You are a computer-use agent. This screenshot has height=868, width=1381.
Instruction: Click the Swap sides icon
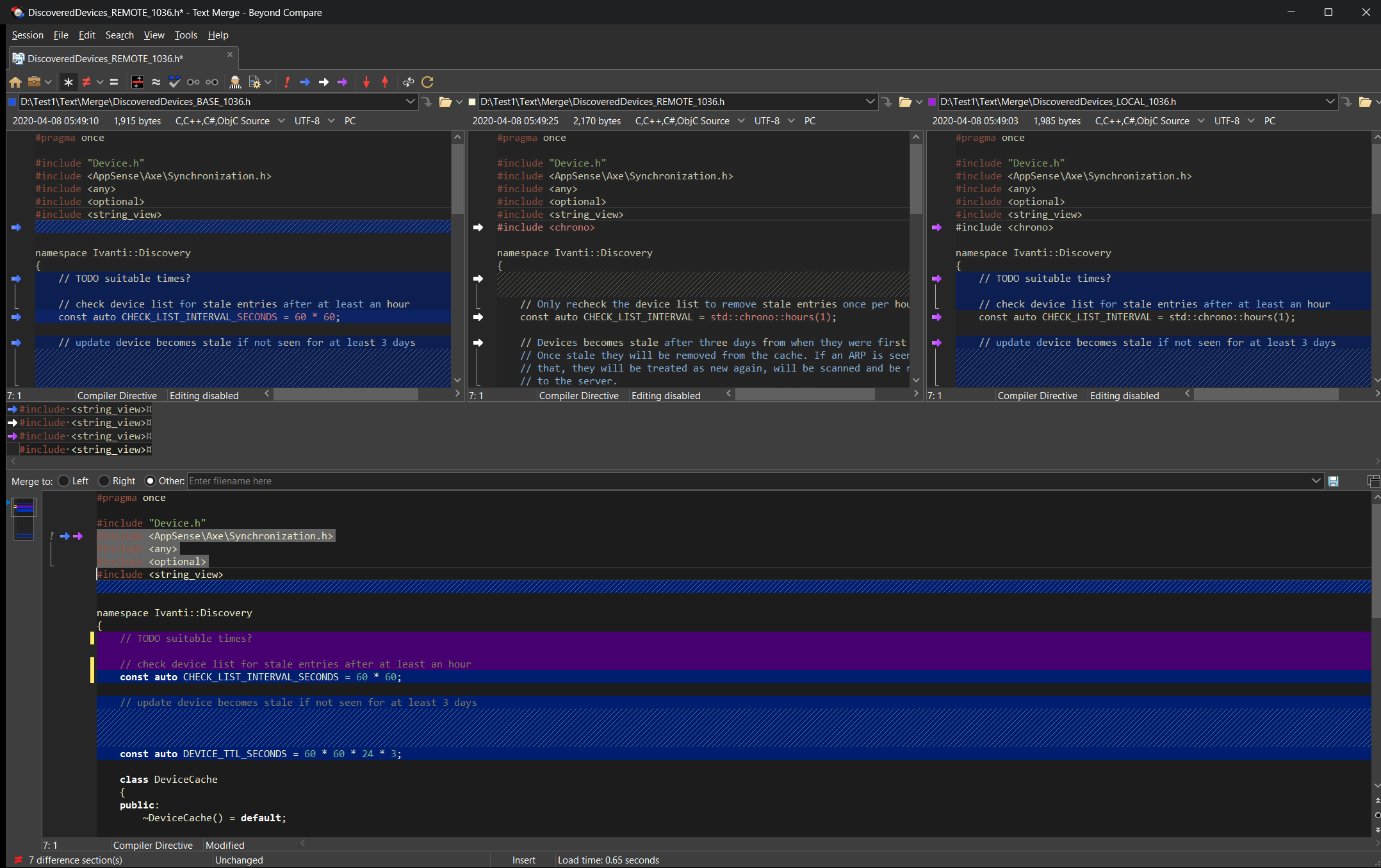[x=408, y=82]
